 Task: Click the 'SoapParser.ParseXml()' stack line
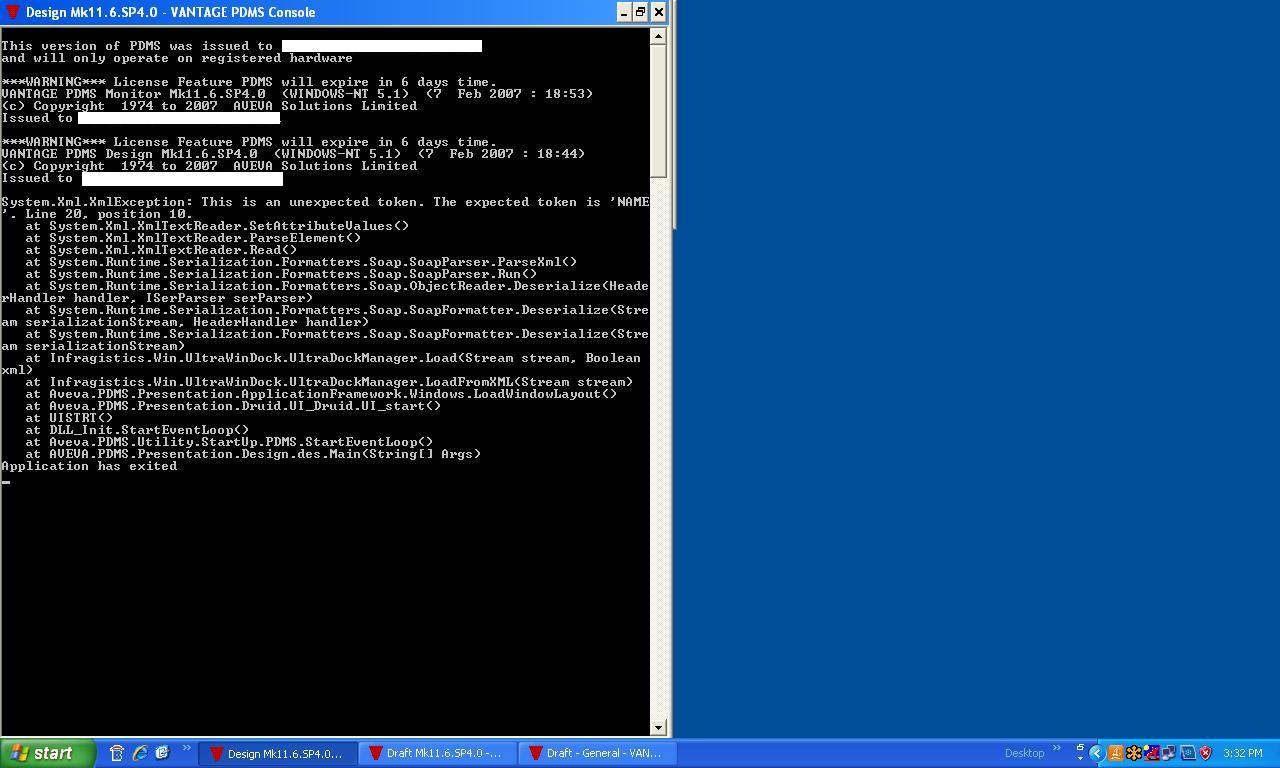click(301, 262)
